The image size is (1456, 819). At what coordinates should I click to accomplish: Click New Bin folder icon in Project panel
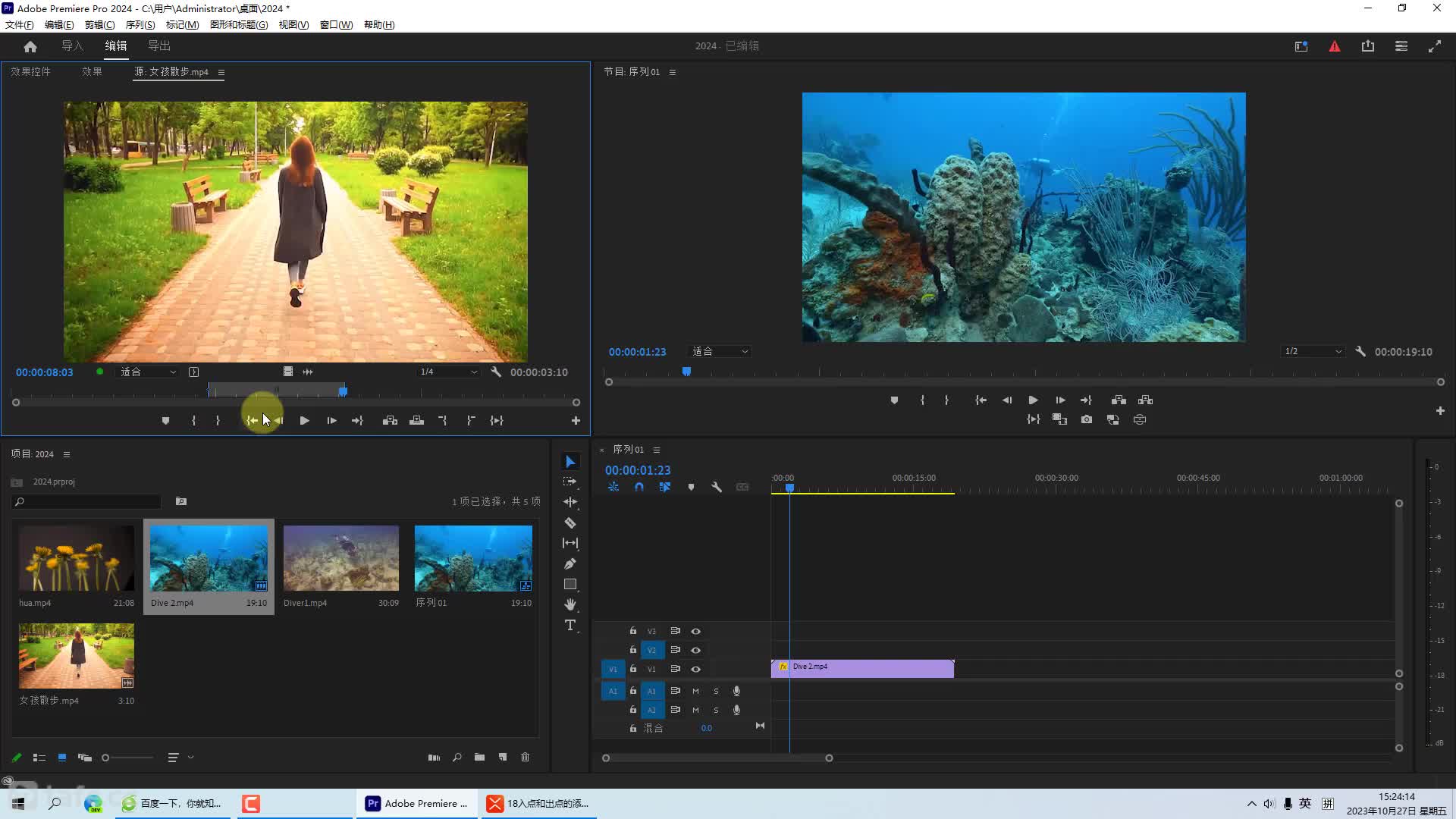click(480, 757)
